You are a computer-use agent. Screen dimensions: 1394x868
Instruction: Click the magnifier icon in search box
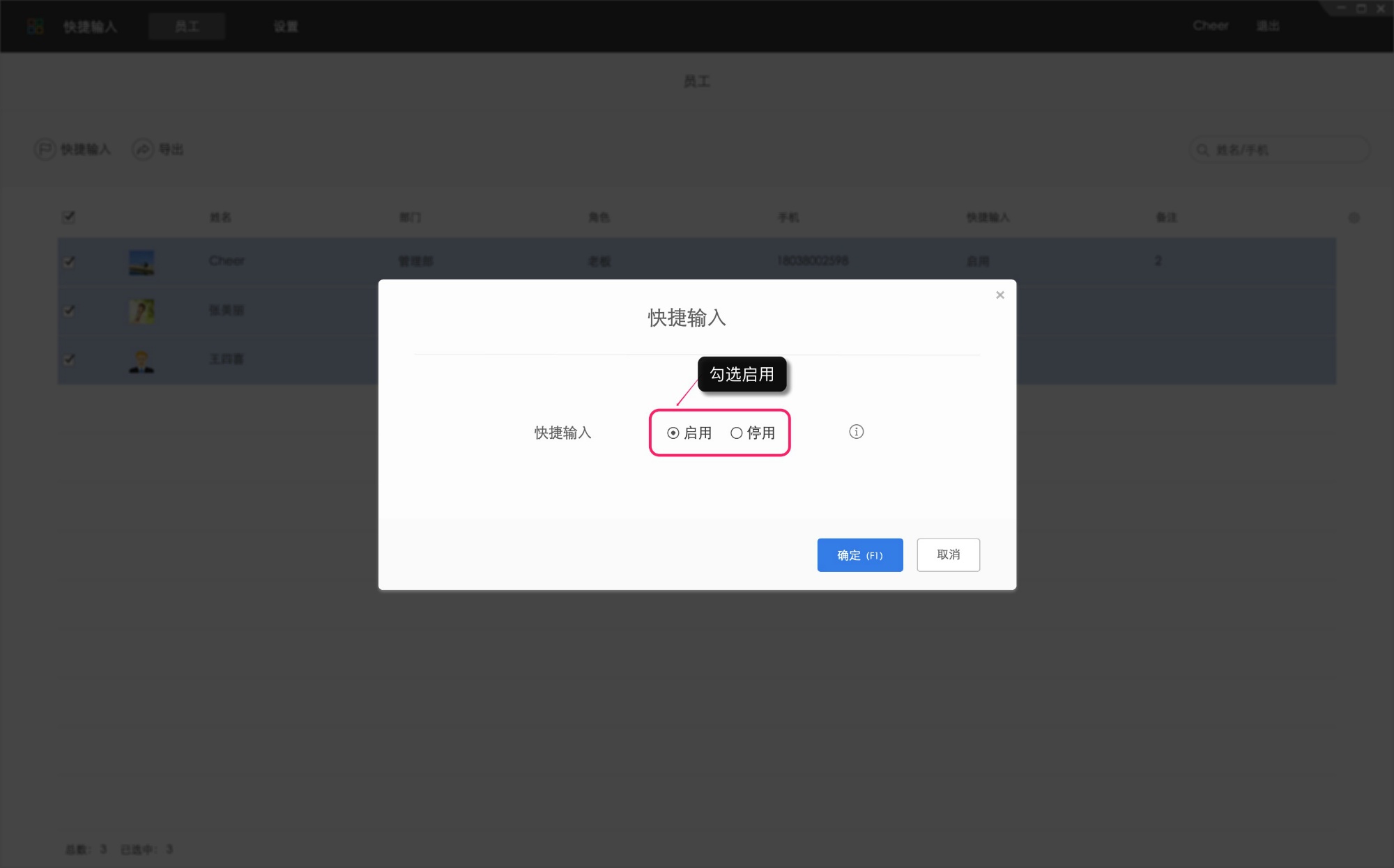1202,149
